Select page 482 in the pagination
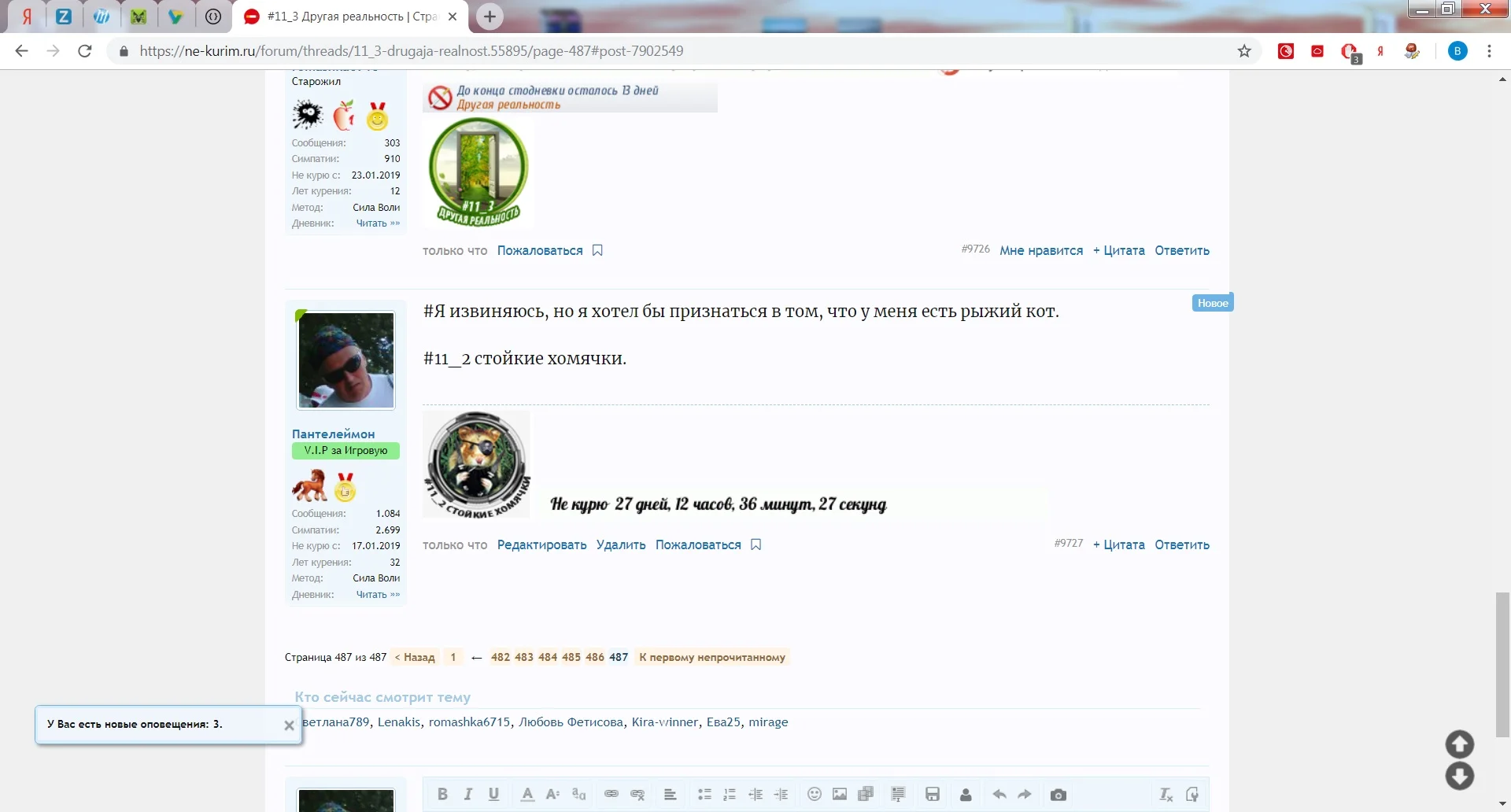This screenshot has width=1511, height=812. [x=501, y=657]
